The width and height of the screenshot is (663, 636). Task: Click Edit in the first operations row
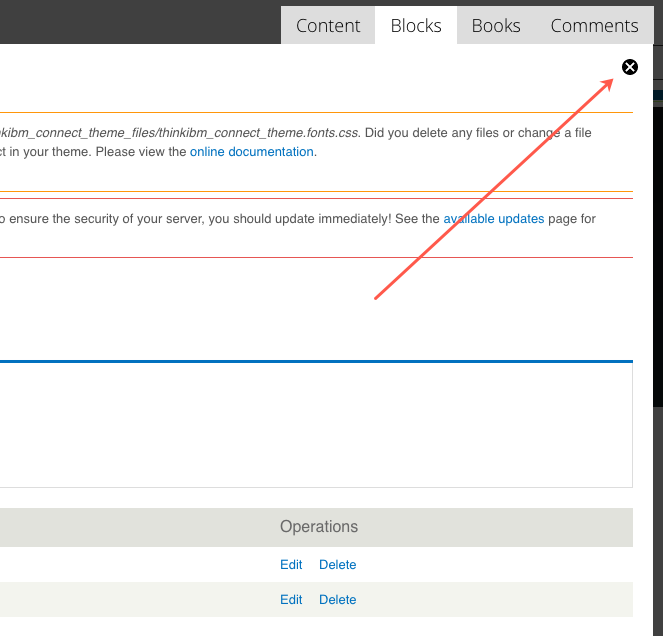pos(291,565)
